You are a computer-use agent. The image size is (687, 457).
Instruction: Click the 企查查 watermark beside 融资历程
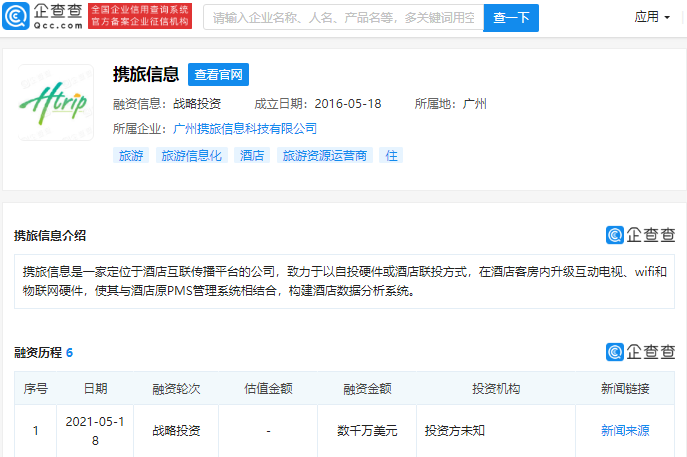pyautogui.click(x=640, y=352)
